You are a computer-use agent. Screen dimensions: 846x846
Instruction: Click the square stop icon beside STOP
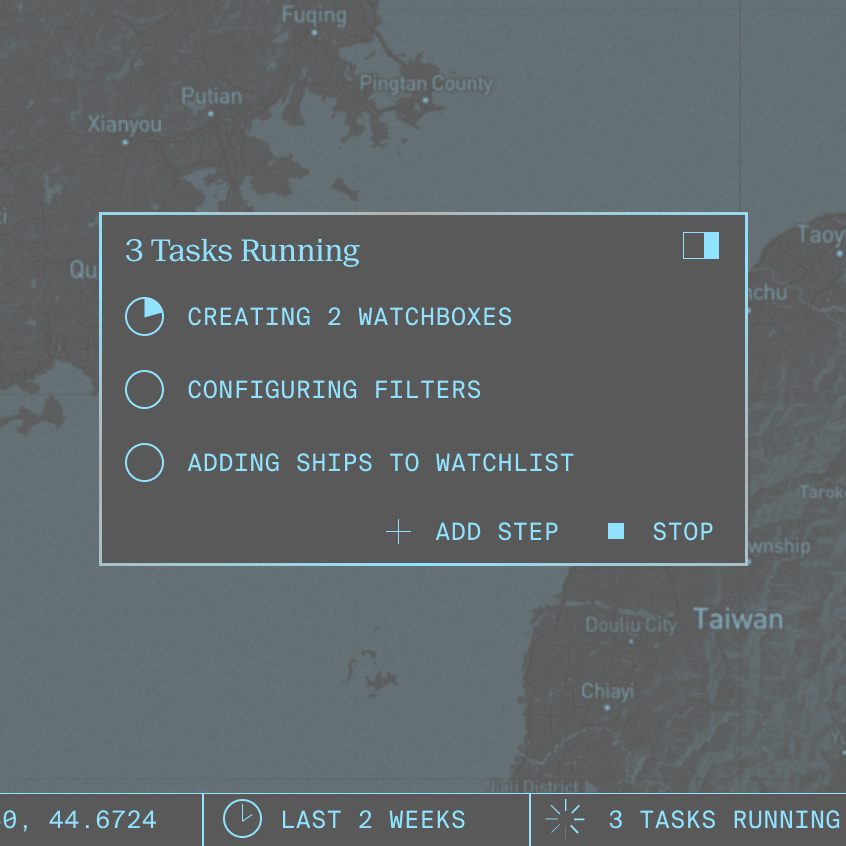coord(615,531)
